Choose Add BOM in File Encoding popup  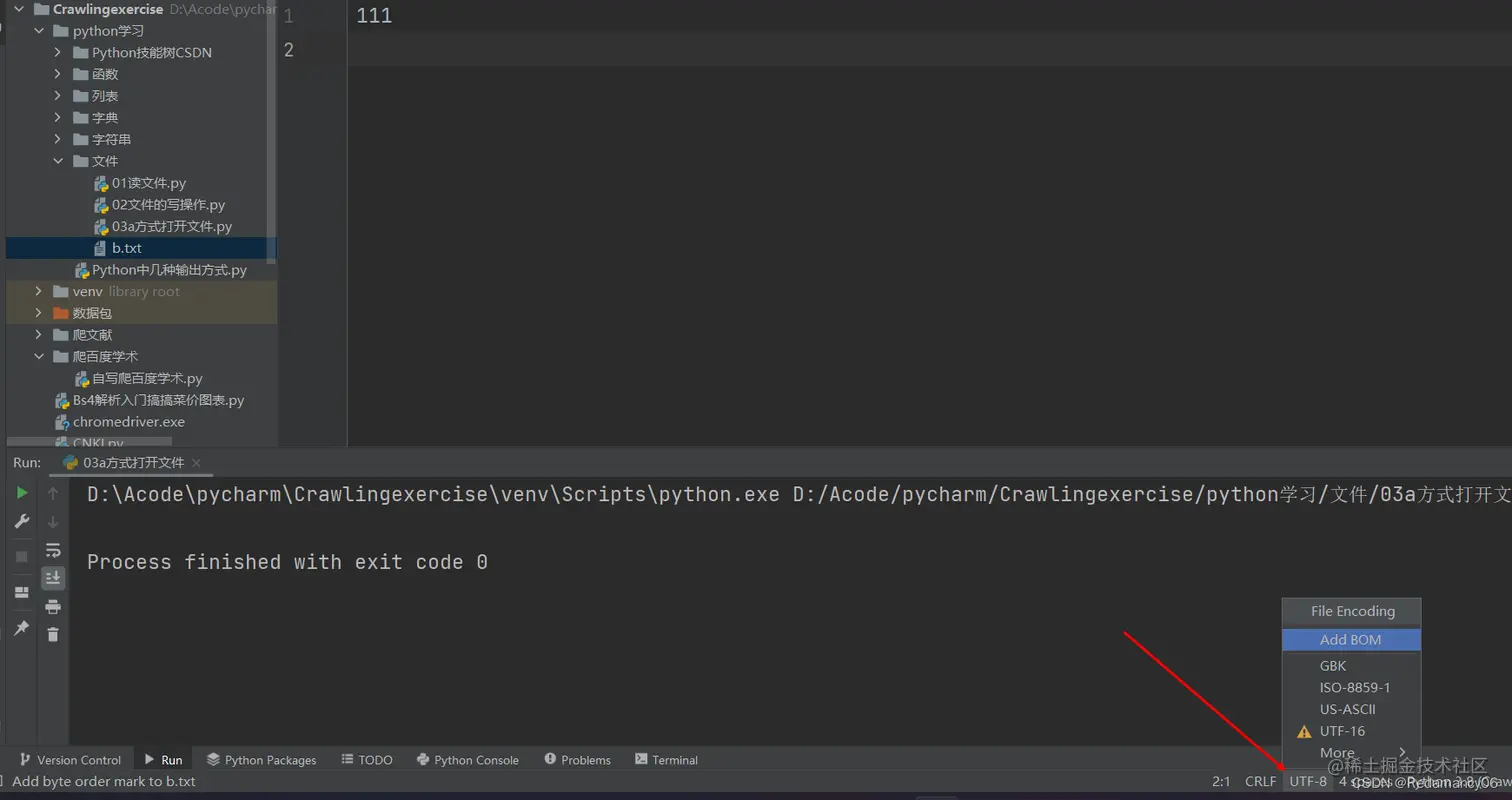click(x=1351, y=640)
